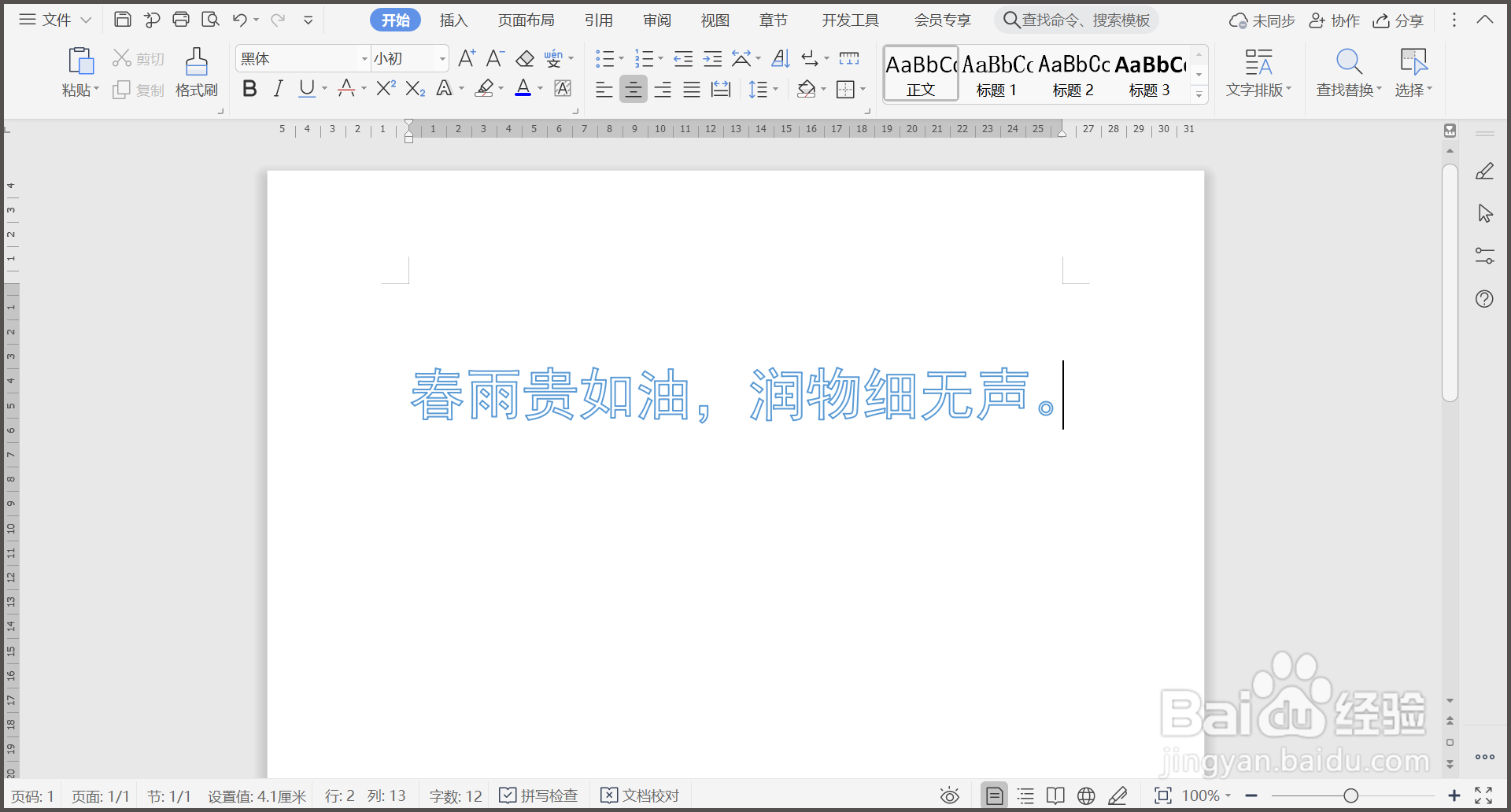Click the vertical scrollbar thumb
Viewport: 1511px width, 812px height.
(1450, 283)
